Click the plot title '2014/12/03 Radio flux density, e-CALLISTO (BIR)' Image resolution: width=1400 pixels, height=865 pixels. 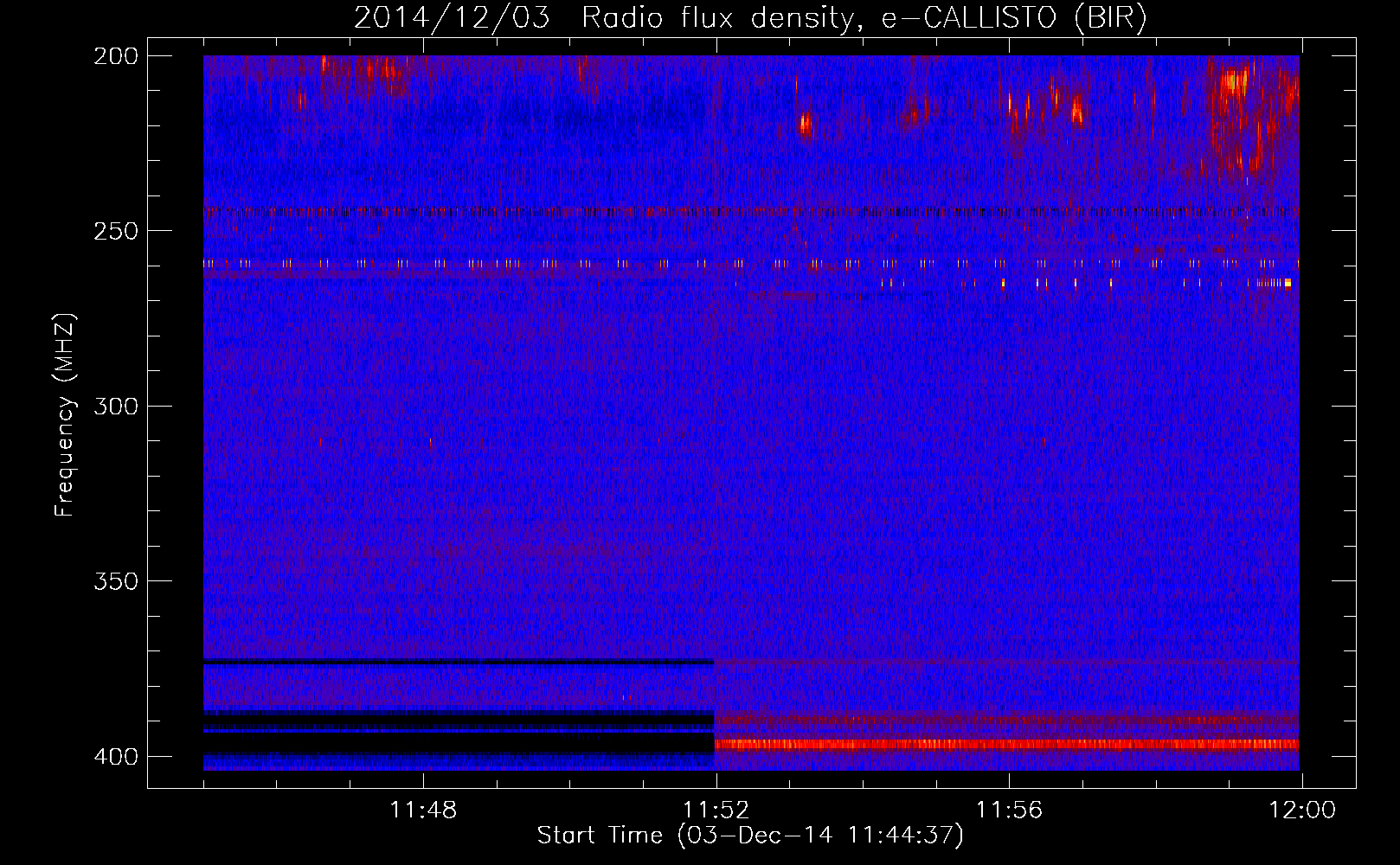[x=750, y=18]
